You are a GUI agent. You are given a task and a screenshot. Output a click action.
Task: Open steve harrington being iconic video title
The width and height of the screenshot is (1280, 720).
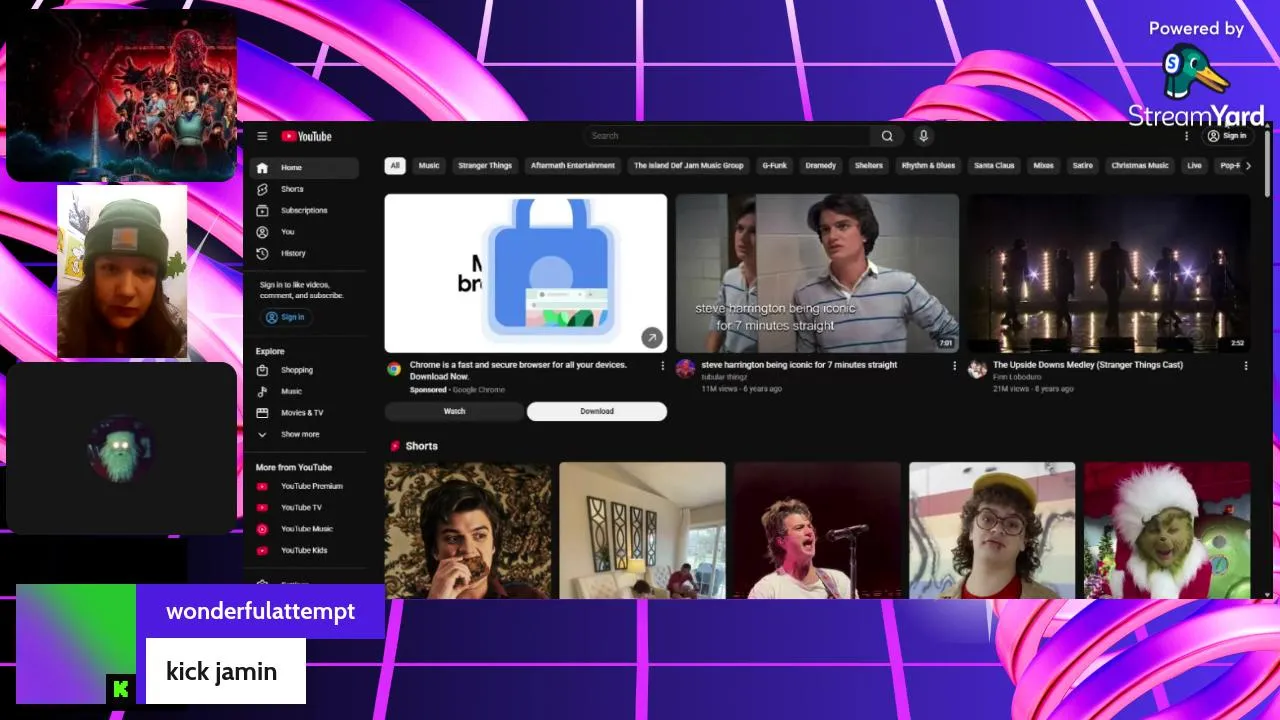pos(799,365)
